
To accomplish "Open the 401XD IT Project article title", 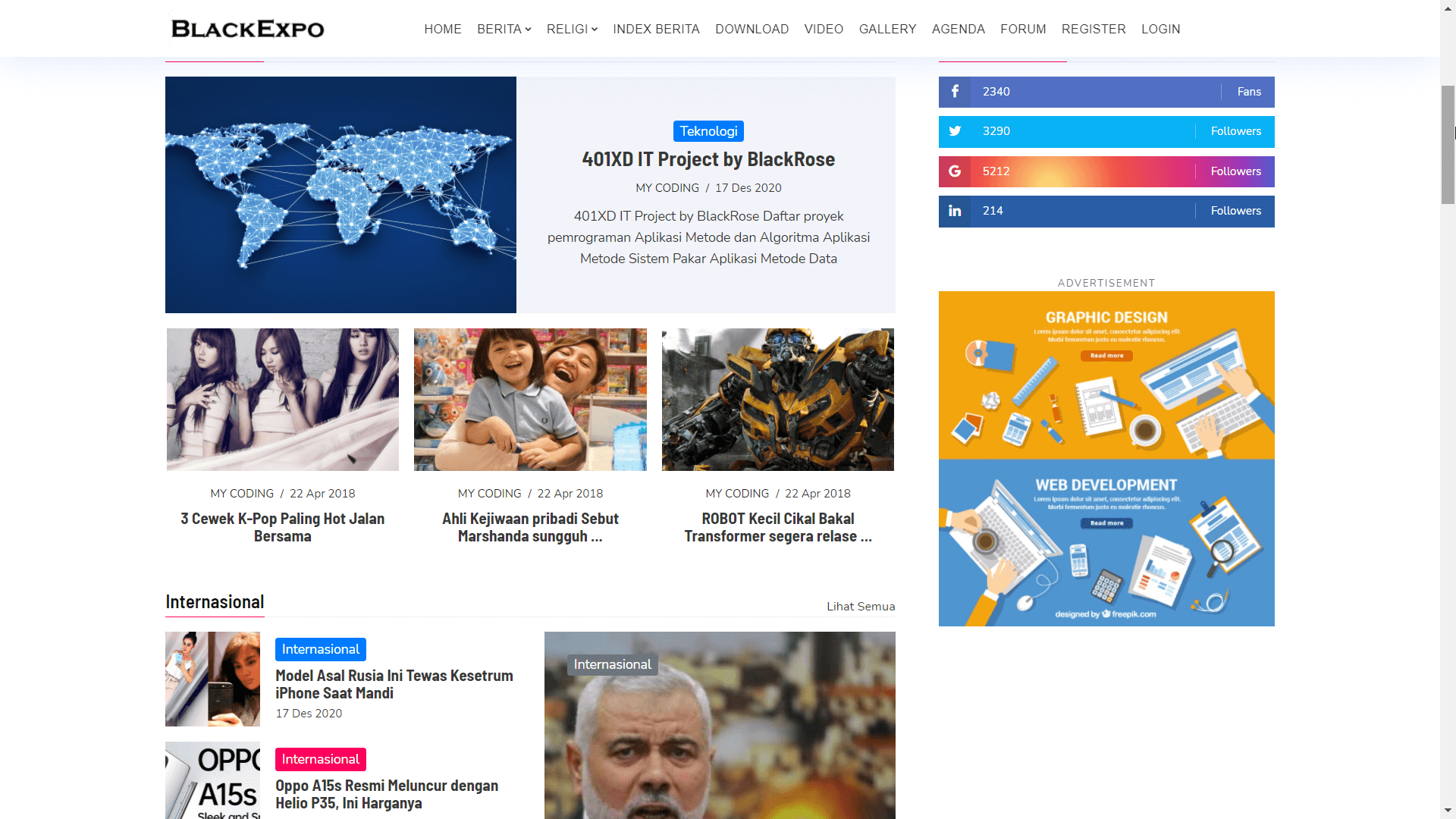I will (x=708, y=159).
